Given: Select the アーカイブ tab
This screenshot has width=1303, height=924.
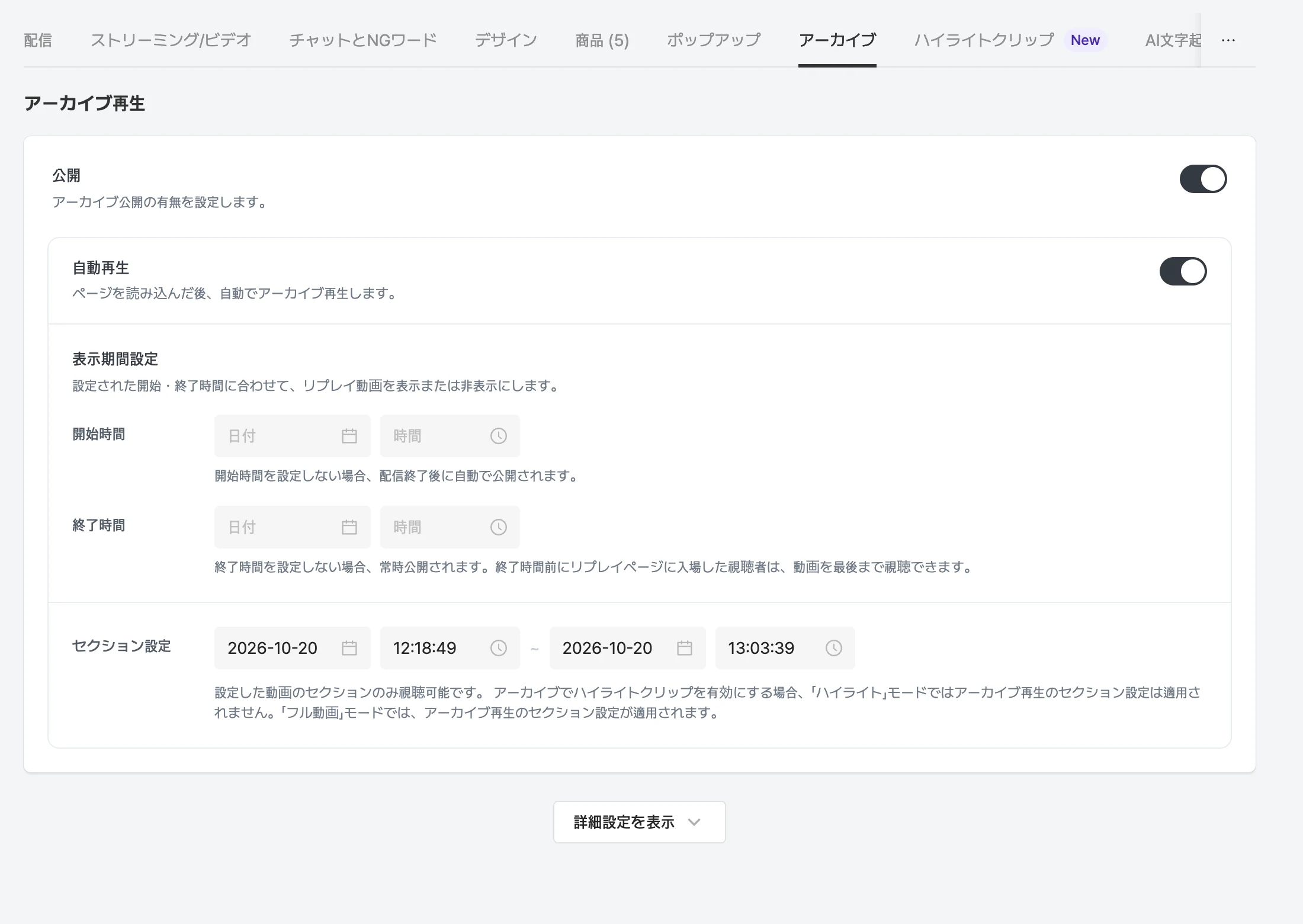Looking at the screenshot, I should coord(837,40).
